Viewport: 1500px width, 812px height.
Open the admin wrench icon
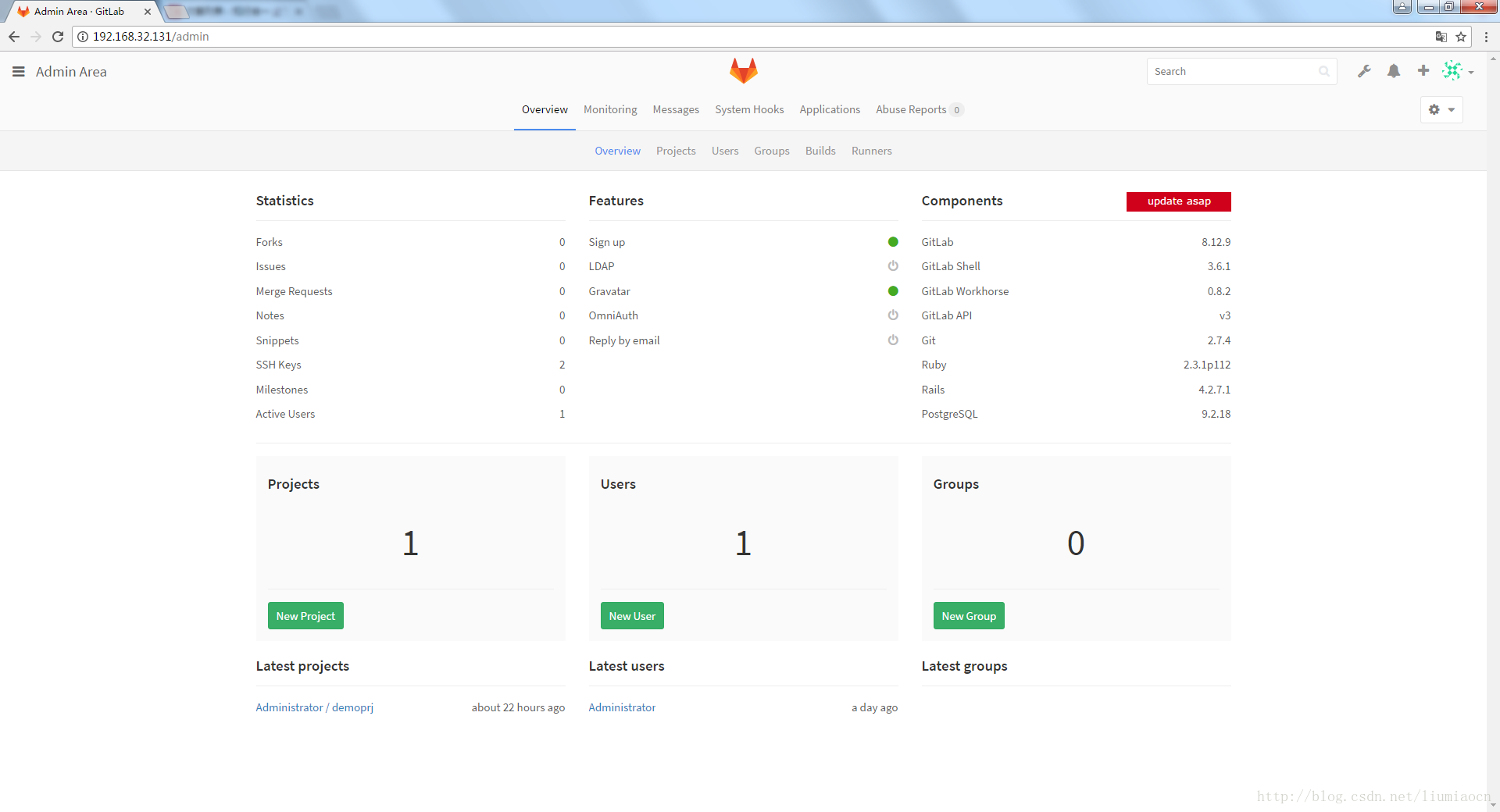click(1364, 71)
